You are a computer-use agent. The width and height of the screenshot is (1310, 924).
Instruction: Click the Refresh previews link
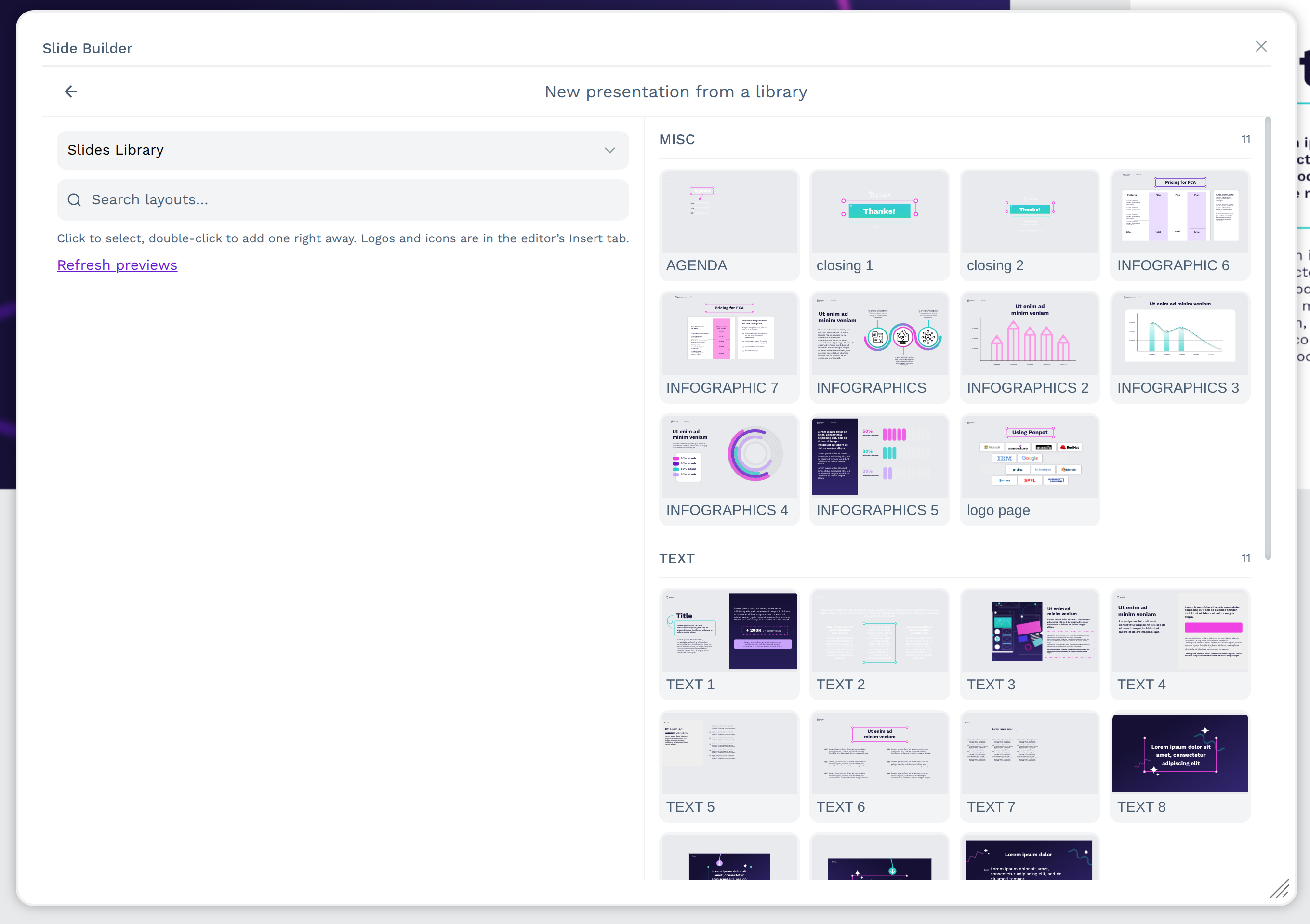coord(117,265)
